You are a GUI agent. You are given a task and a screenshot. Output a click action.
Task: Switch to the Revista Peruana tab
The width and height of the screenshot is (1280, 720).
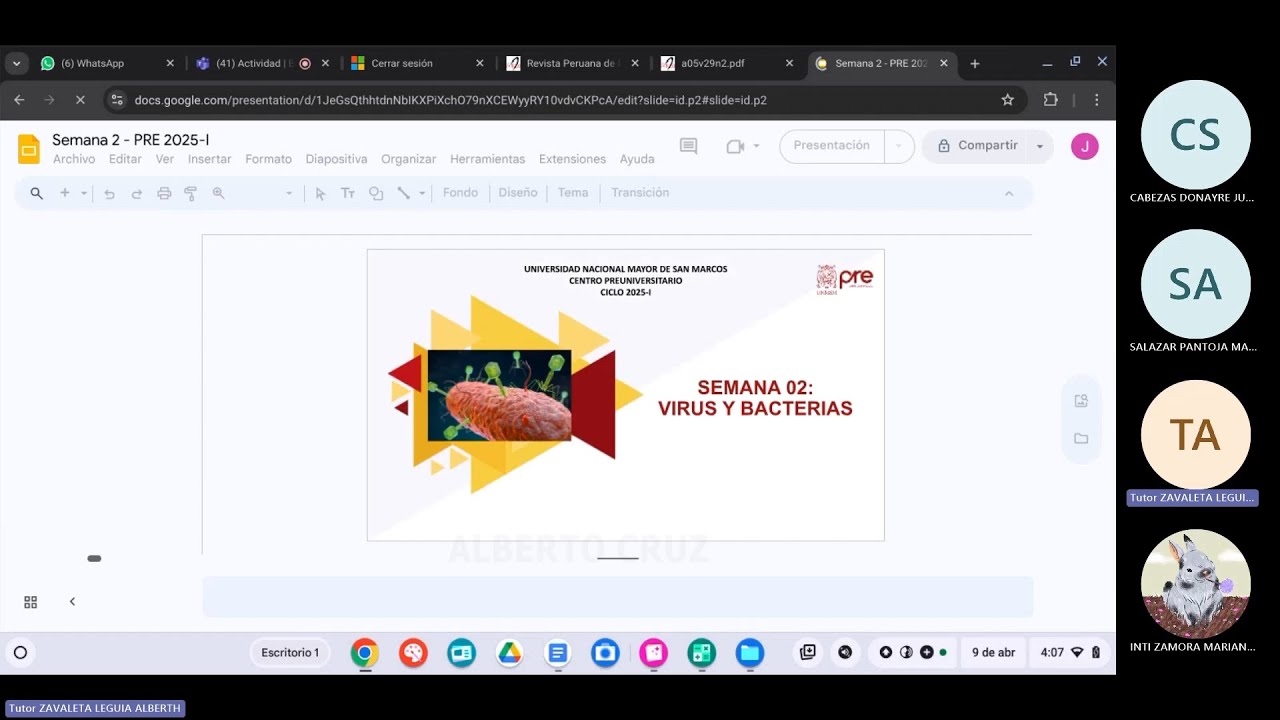574,63
